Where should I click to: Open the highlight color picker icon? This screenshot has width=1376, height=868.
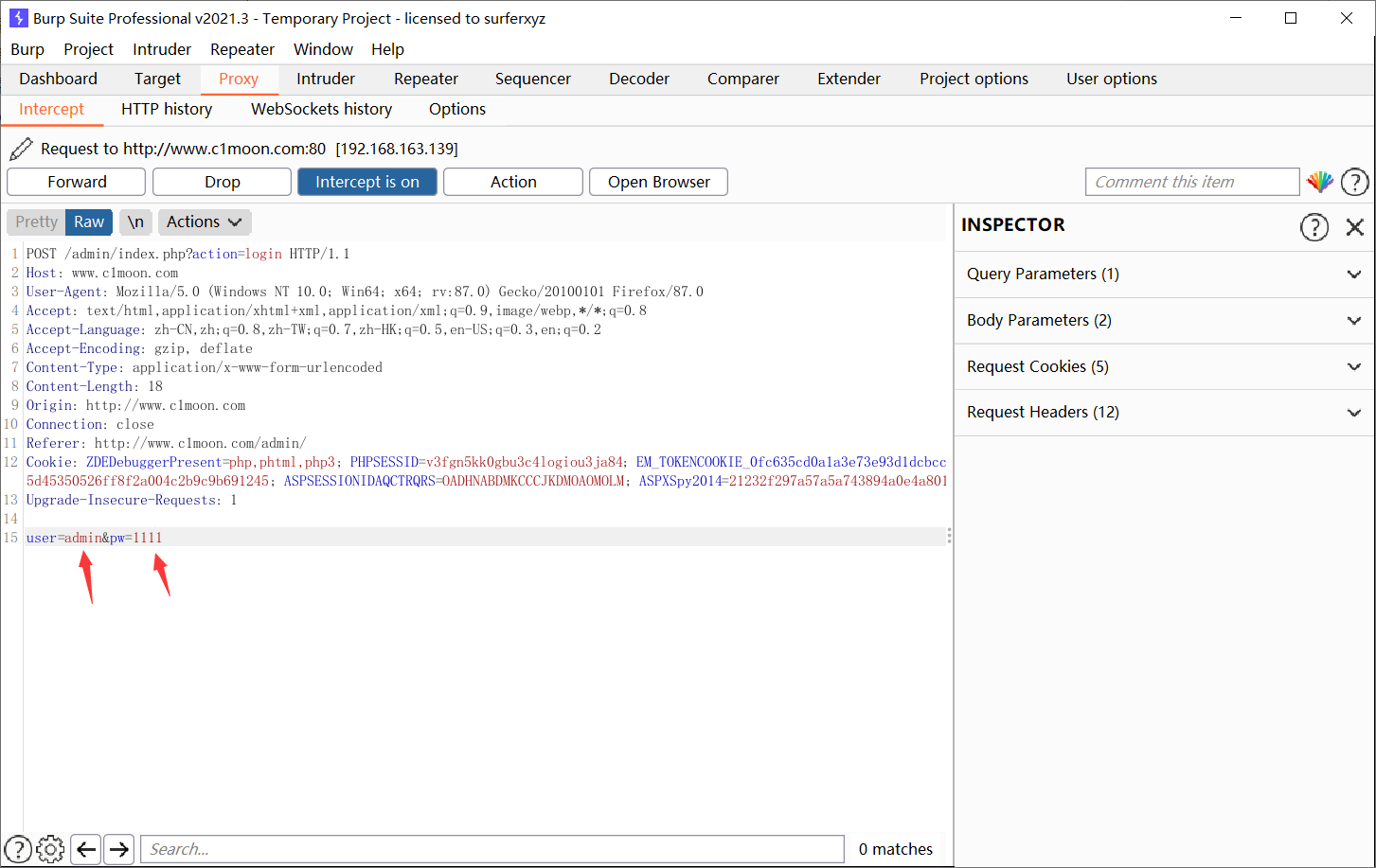click(x=1320, y=182)
